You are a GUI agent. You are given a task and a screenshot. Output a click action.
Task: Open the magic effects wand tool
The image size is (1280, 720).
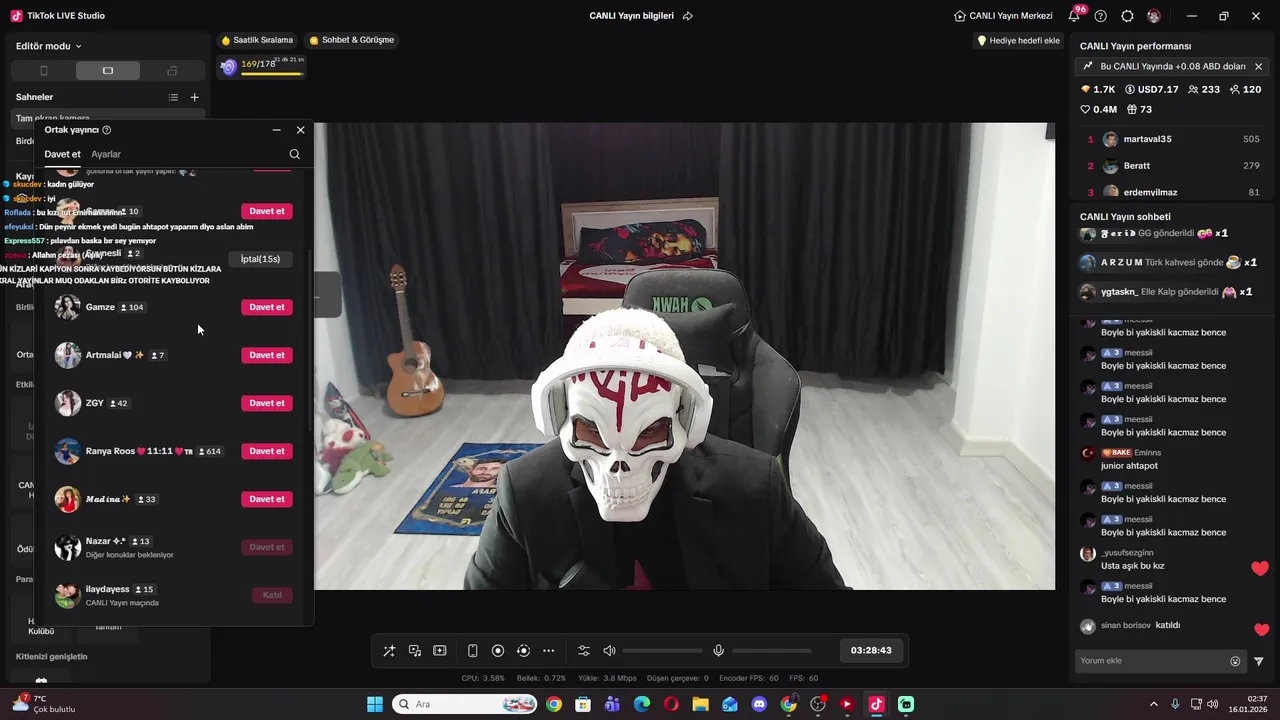point(389,650)
